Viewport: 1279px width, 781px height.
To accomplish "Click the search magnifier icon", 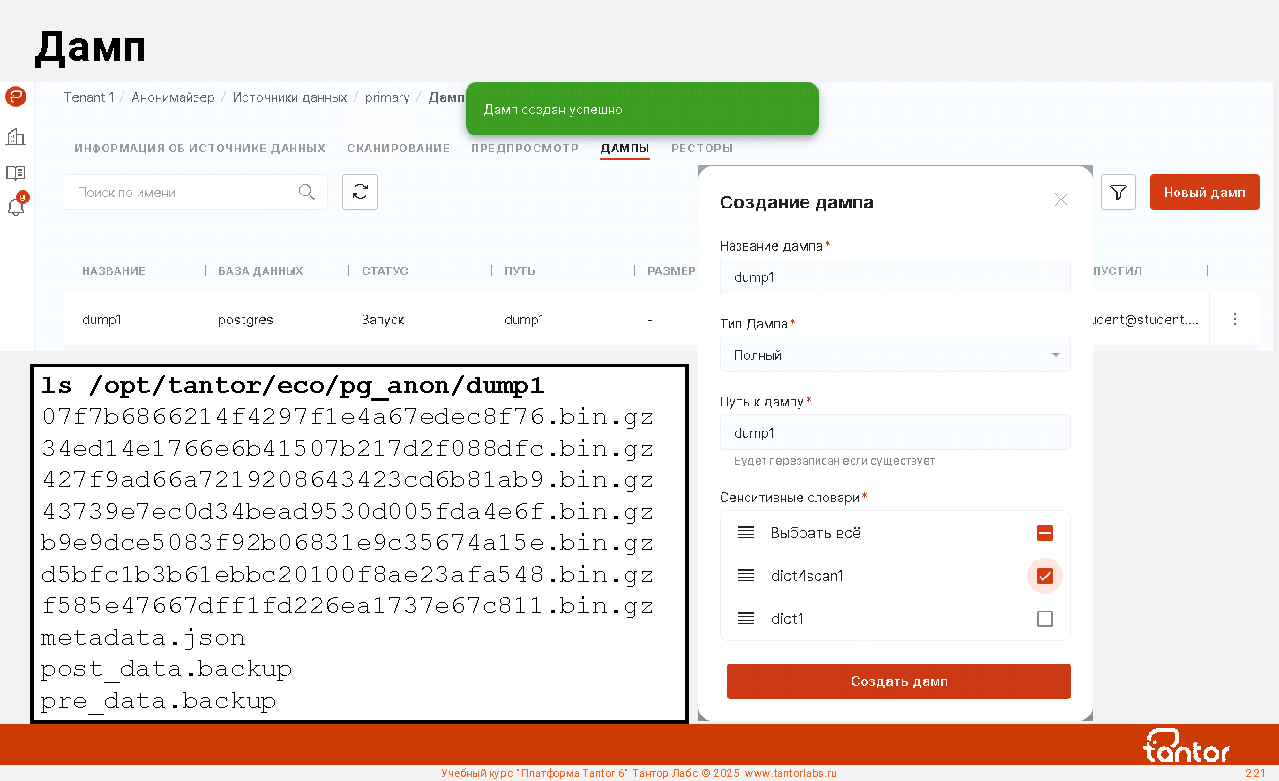I will (307, 192).
